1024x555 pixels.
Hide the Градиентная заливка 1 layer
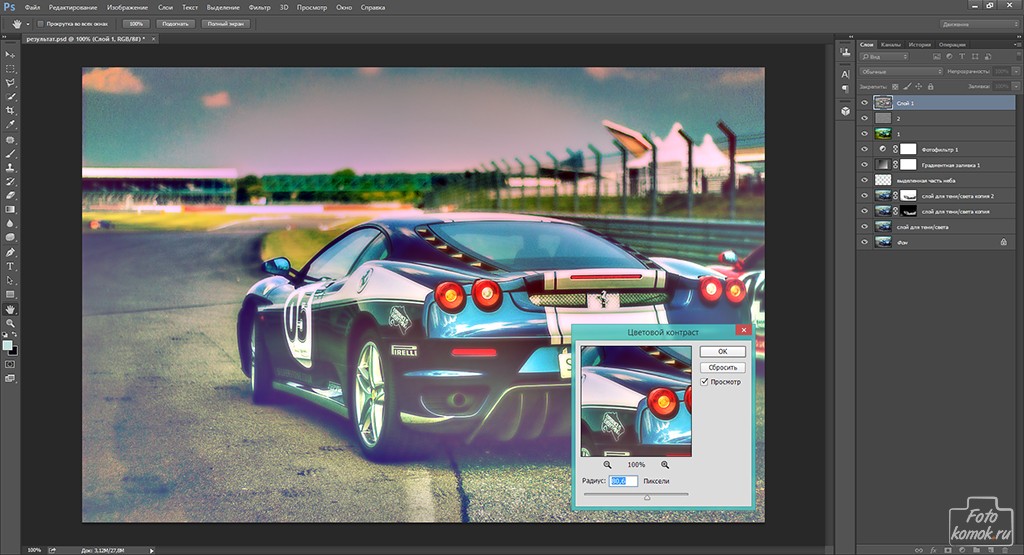click(x=865, y=165)
